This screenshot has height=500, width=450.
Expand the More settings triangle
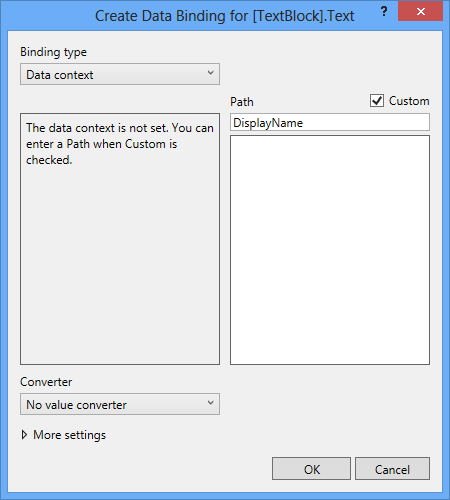tap(24, 435)
